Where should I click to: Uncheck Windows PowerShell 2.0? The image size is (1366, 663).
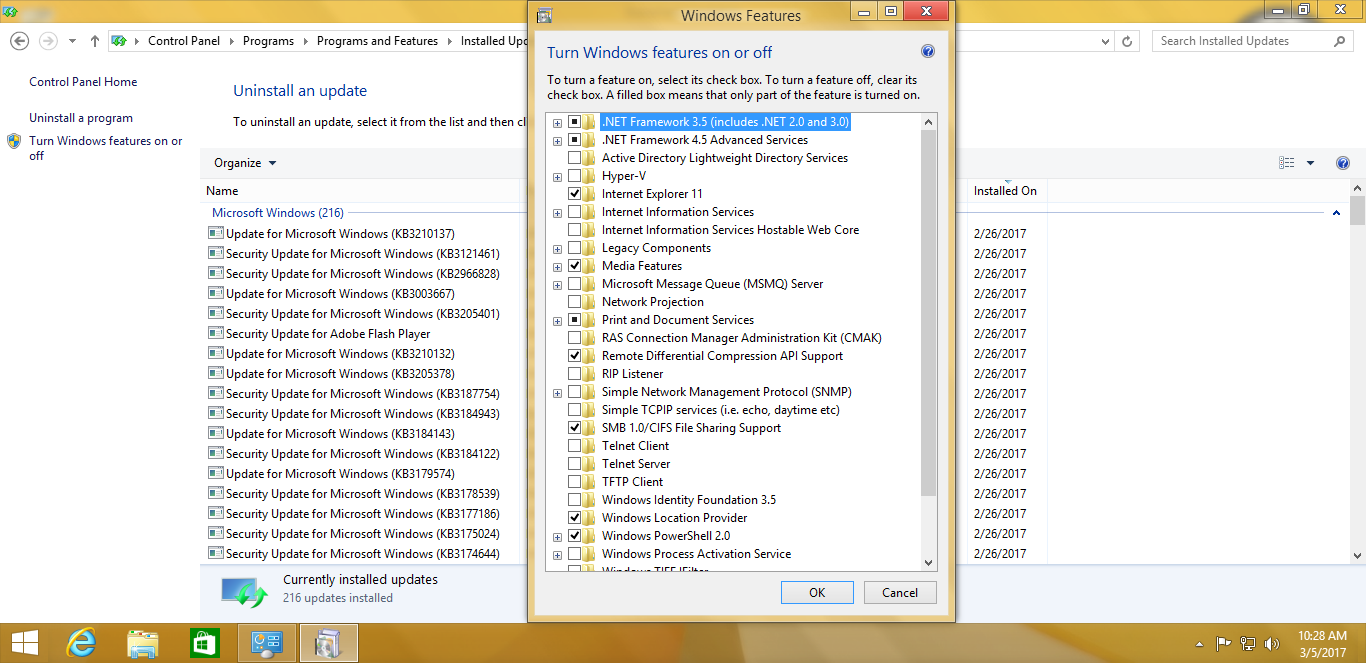[x=574, y=536]
